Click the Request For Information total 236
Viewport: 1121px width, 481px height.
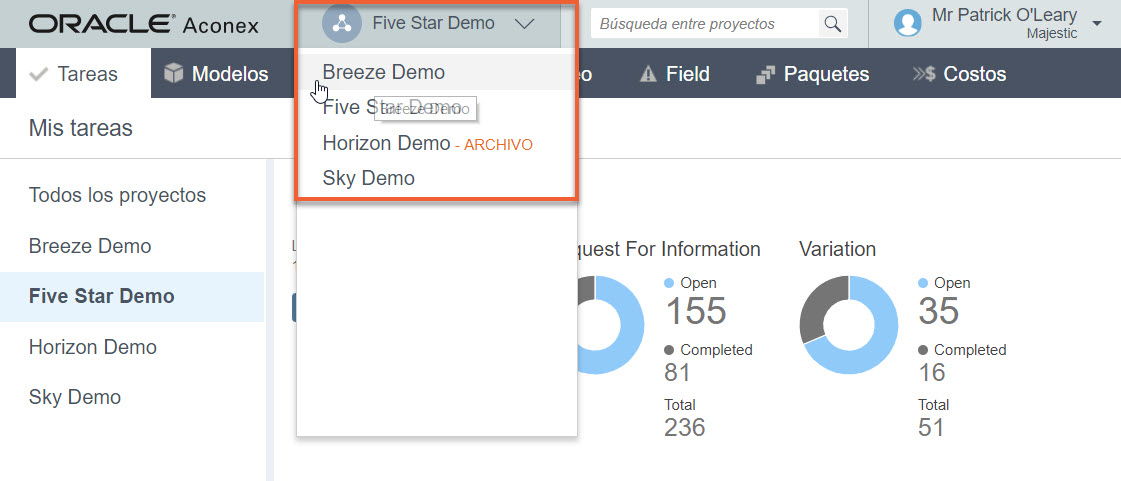685,427
